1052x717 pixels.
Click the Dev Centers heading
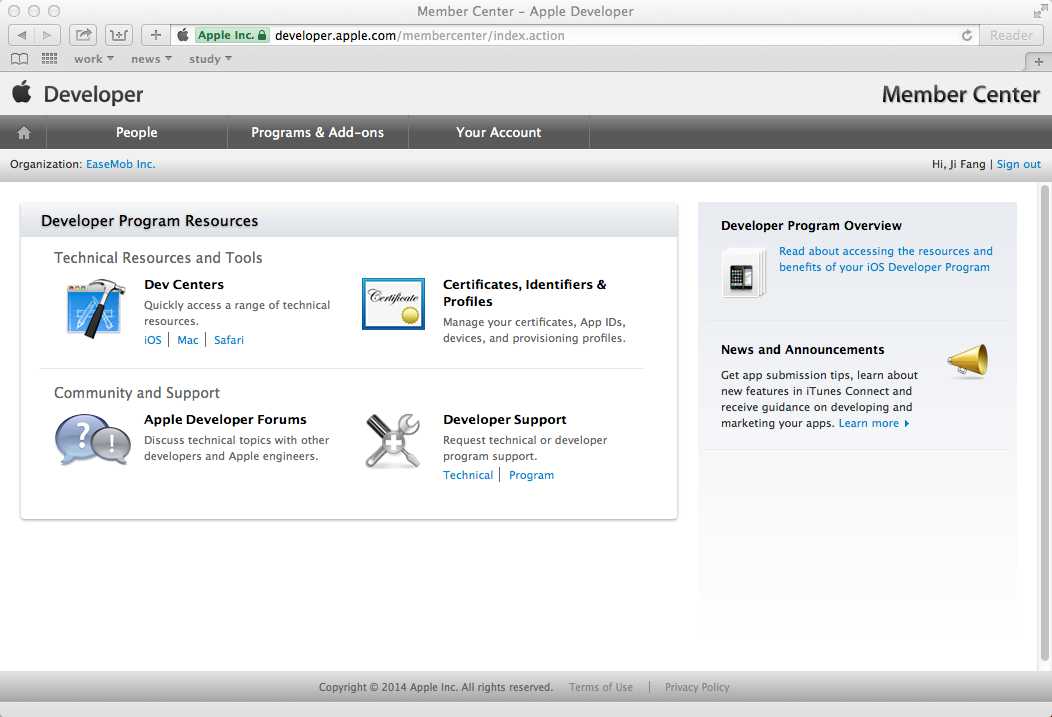(184, 284)
